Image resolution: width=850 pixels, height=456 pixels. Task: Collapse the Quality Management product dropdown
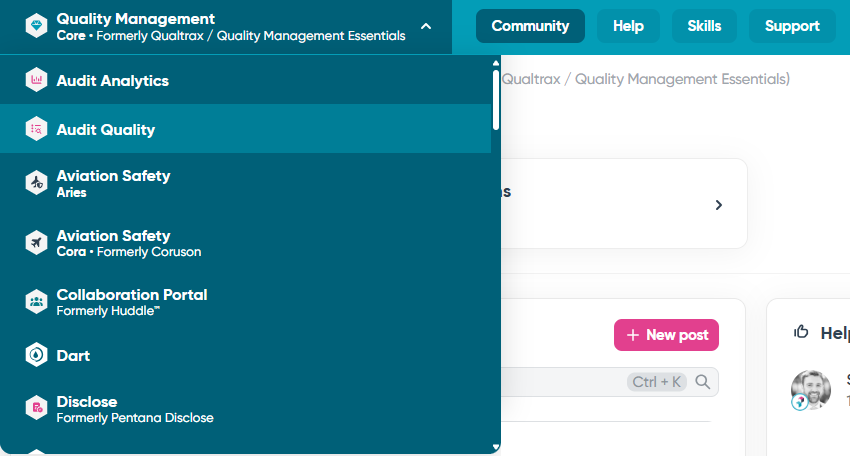click(x=426, y=26)
